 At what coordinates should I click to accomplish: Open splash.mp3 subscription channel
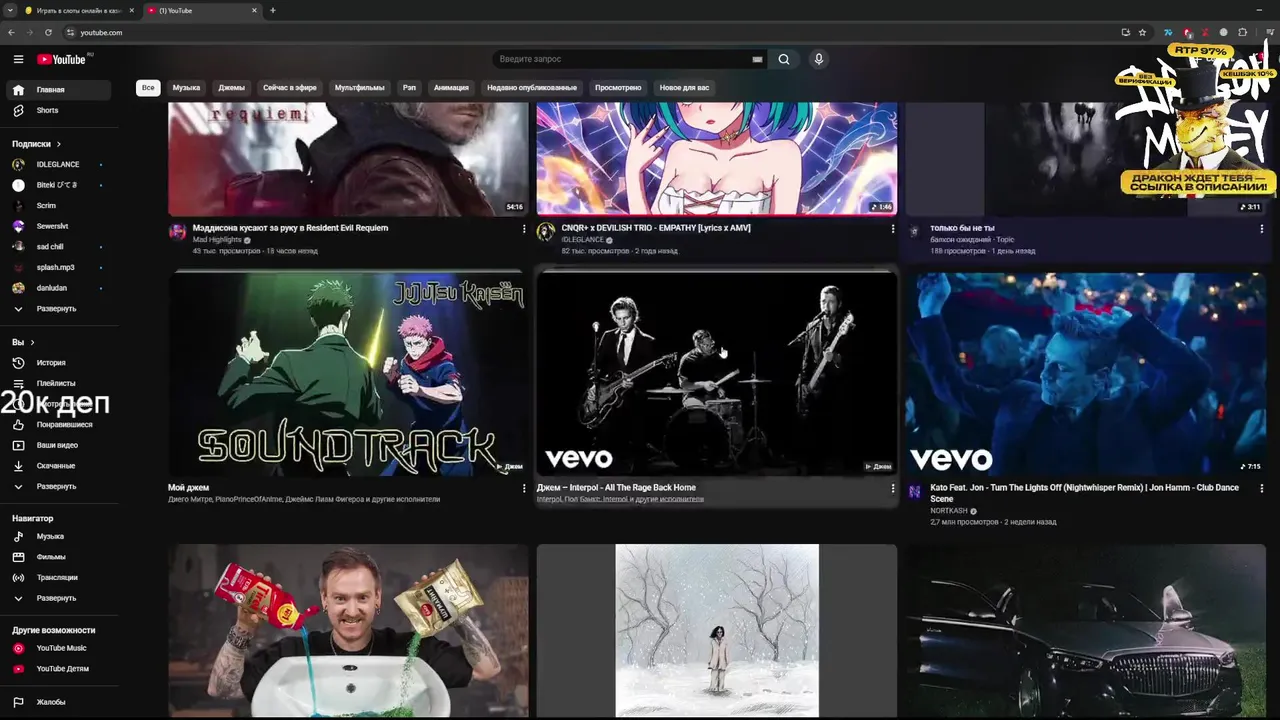pos(60,267)
